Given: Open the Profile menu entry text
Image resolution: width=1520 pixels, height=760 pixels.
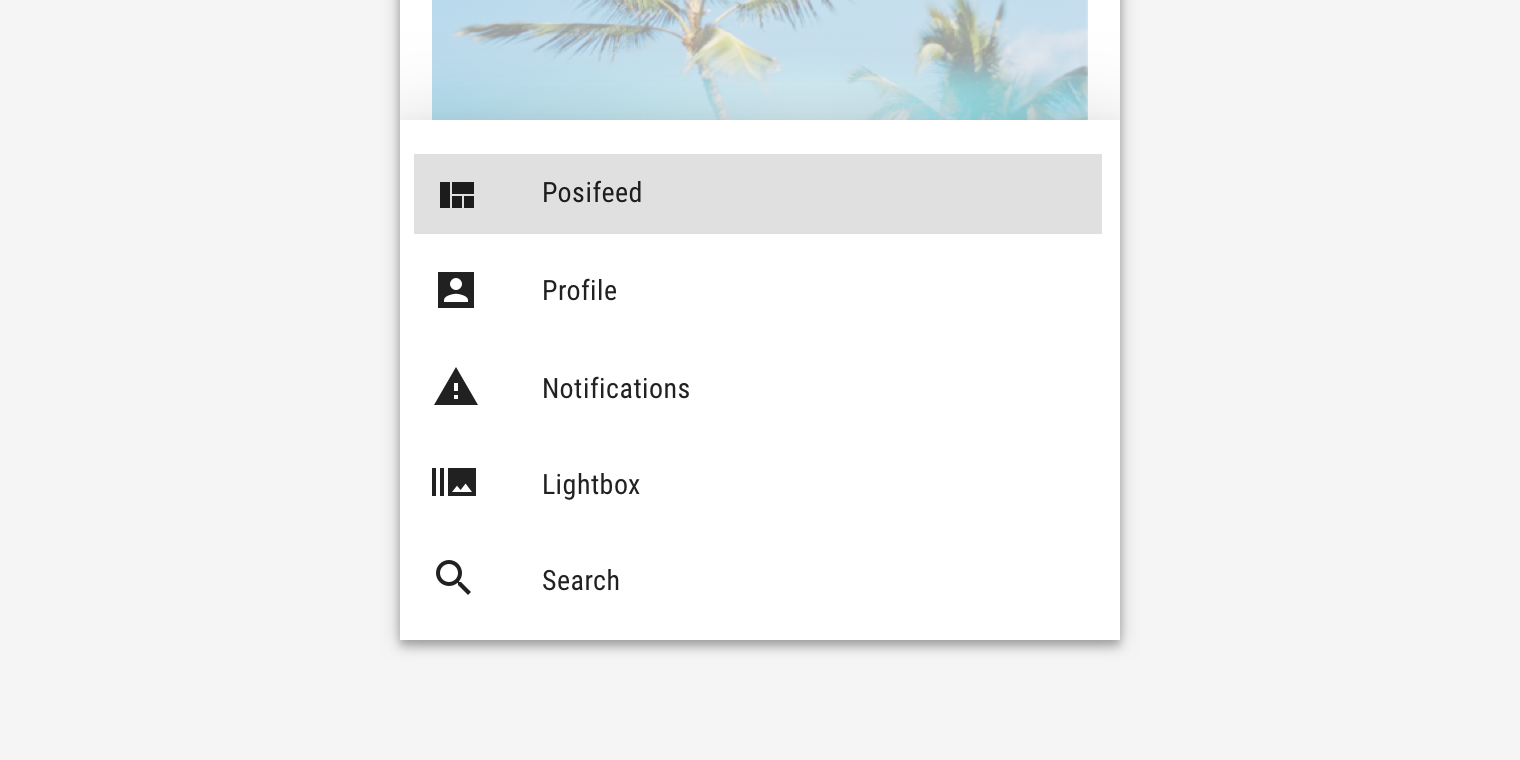Looking at the screenshot, I should [579, 291].
